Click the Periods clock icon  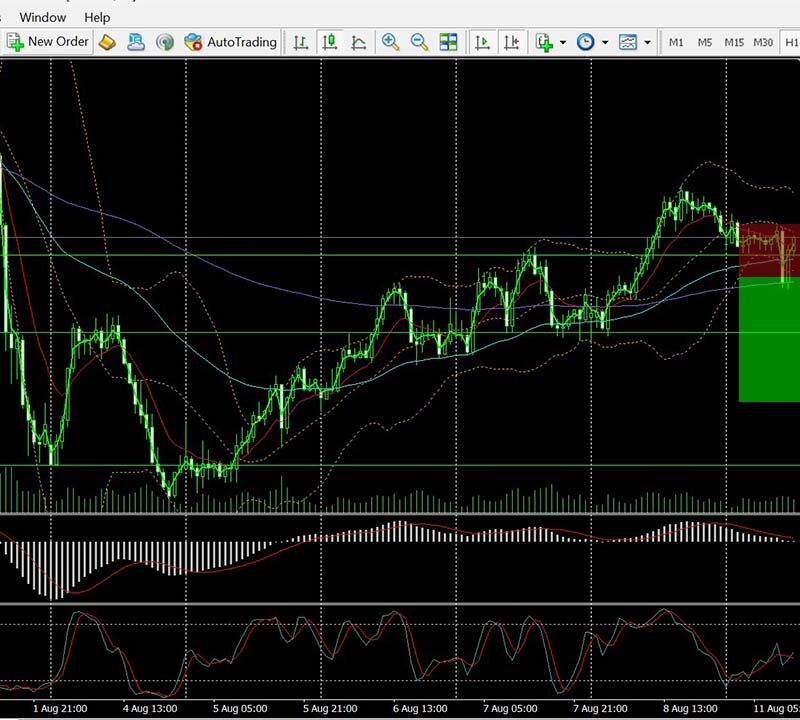tap(586, 42)
